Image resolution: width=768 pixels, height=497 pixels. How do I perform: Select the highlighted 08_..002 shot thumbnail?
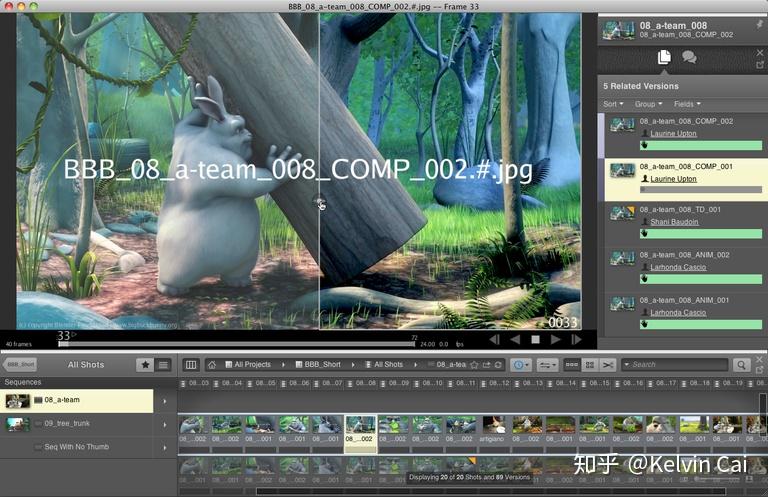(360, 424)
